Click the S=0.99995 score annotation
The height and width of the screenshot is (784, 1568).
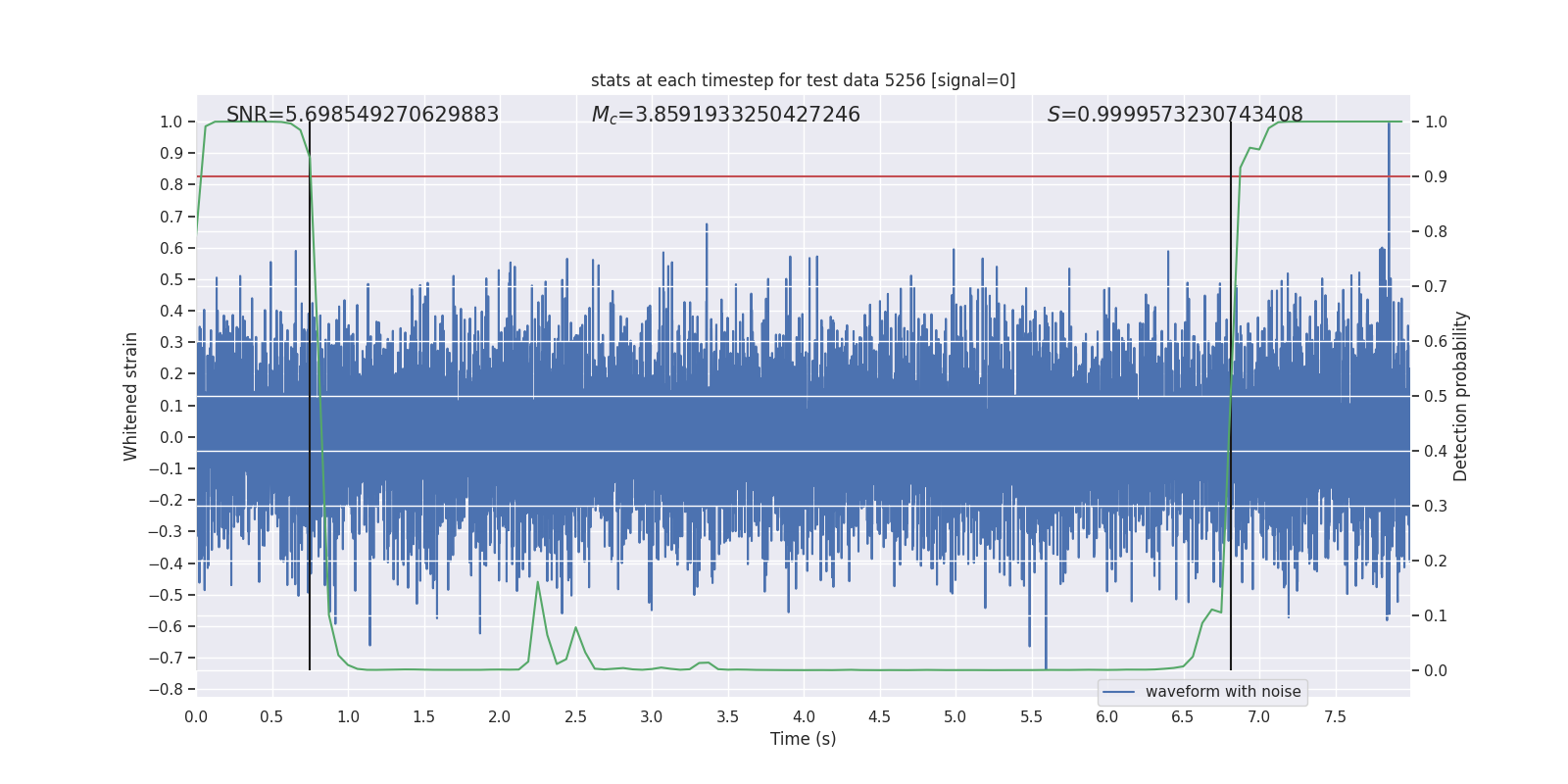pos(1175,115)
